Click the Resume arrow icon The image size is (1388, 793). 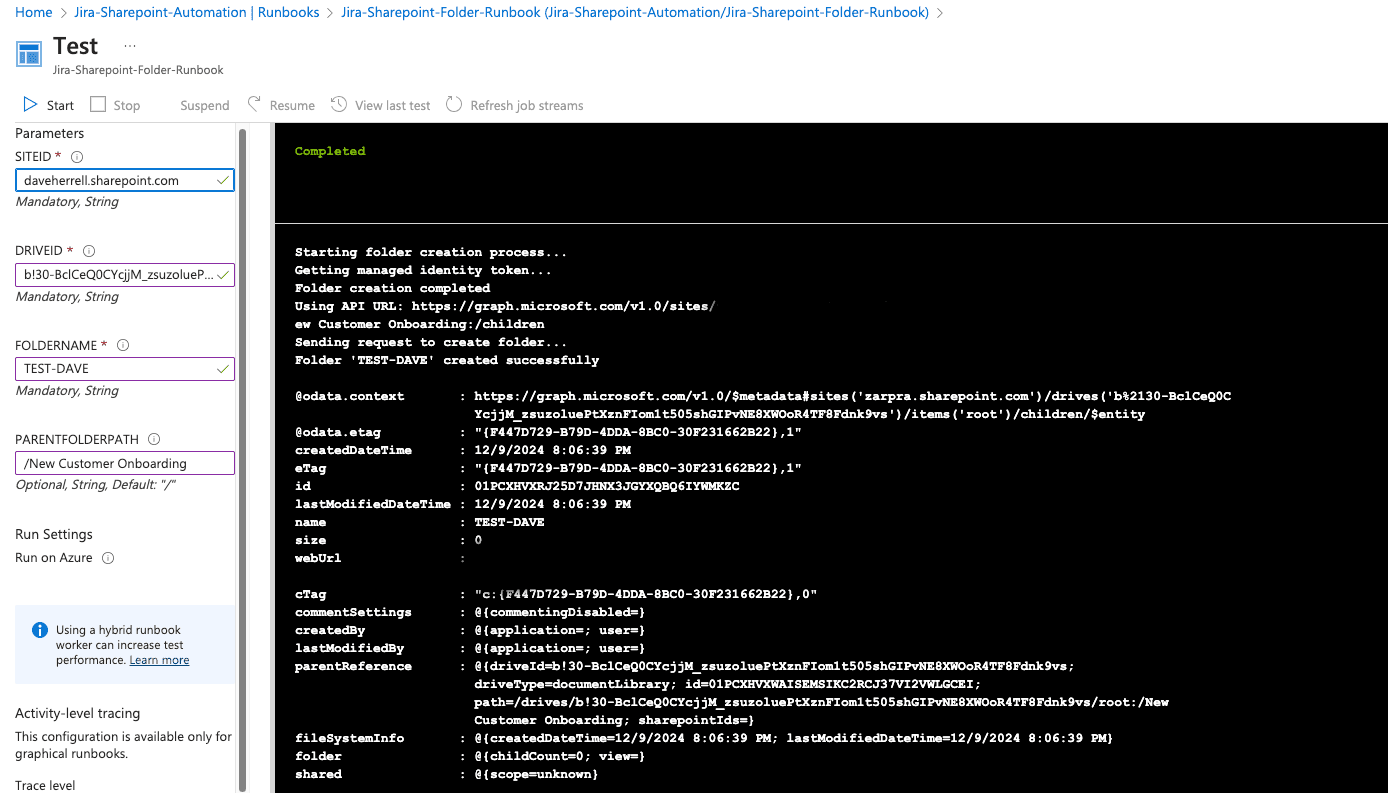(x=254, y=104)
